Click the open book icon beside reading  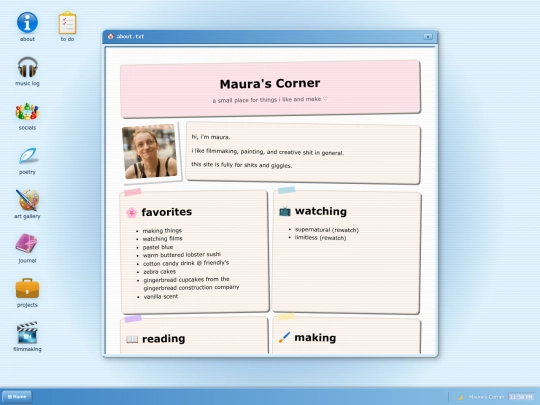[132, 339]
